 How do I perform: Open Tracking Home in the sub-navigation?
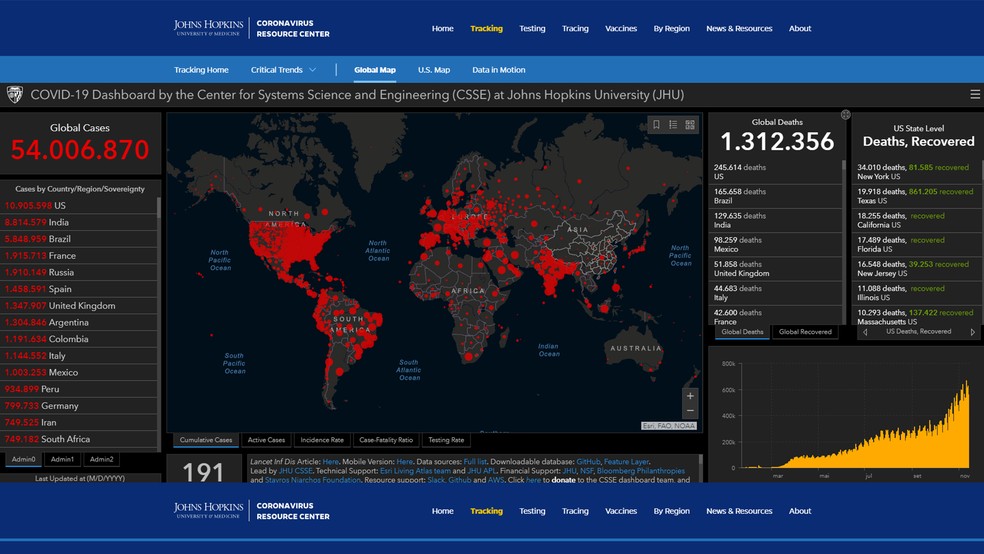[x=201, y=70]
